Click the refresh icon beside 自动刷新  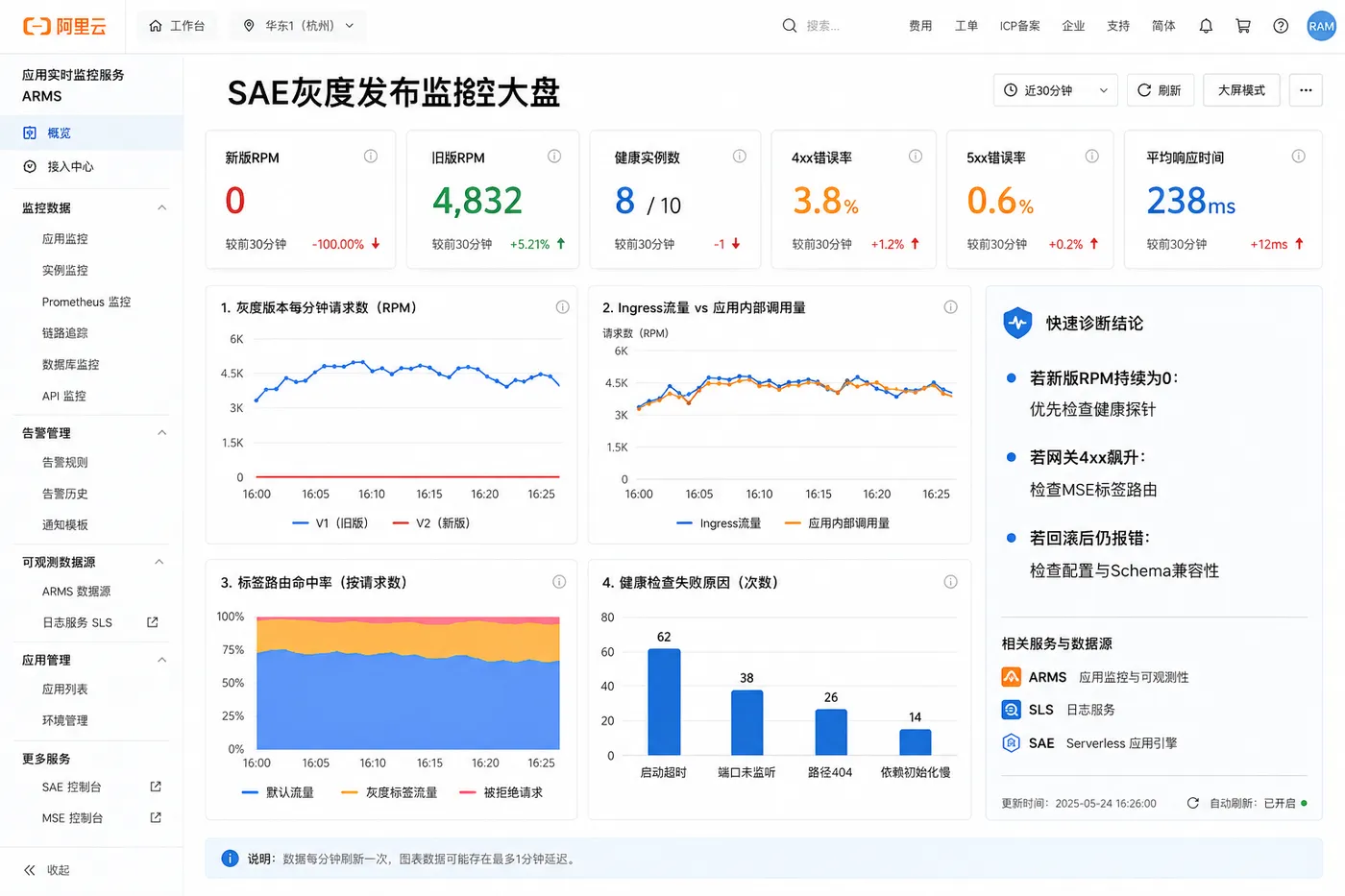(x=1193, y=803)
